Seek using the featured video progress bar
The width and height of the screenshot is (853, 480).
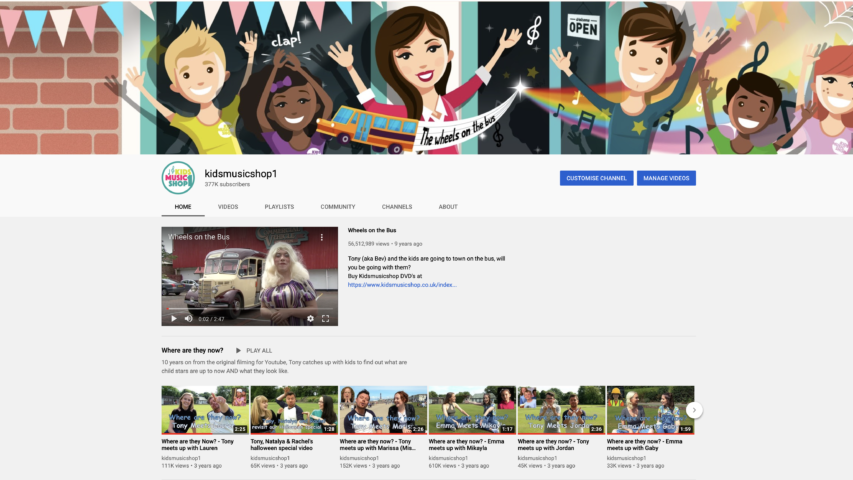pyautogui.click(x=250, y=309)
